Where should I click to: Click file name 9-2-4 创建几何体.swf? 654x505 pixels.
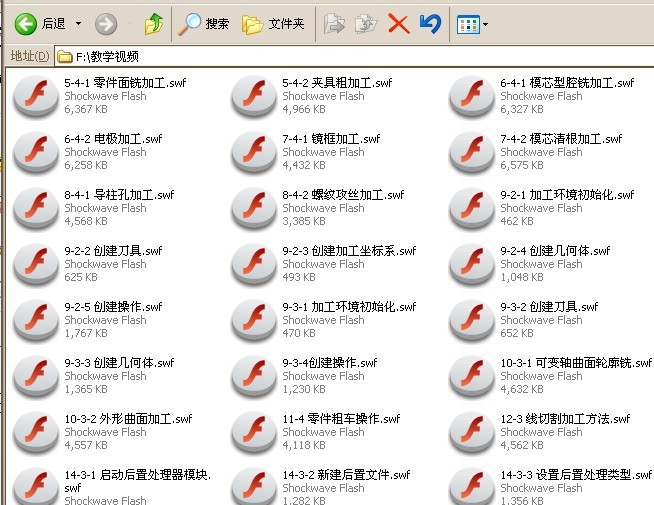pos(555,251)
